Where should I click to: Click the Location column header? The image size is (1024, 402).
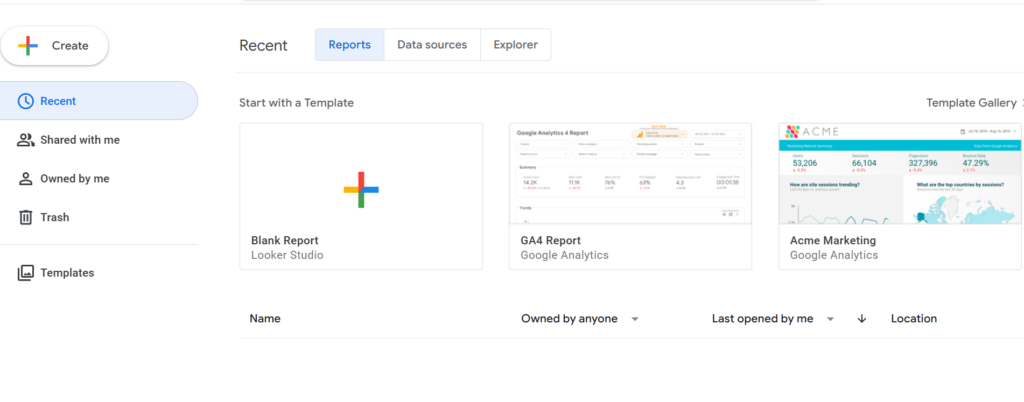tap(914, 318)
